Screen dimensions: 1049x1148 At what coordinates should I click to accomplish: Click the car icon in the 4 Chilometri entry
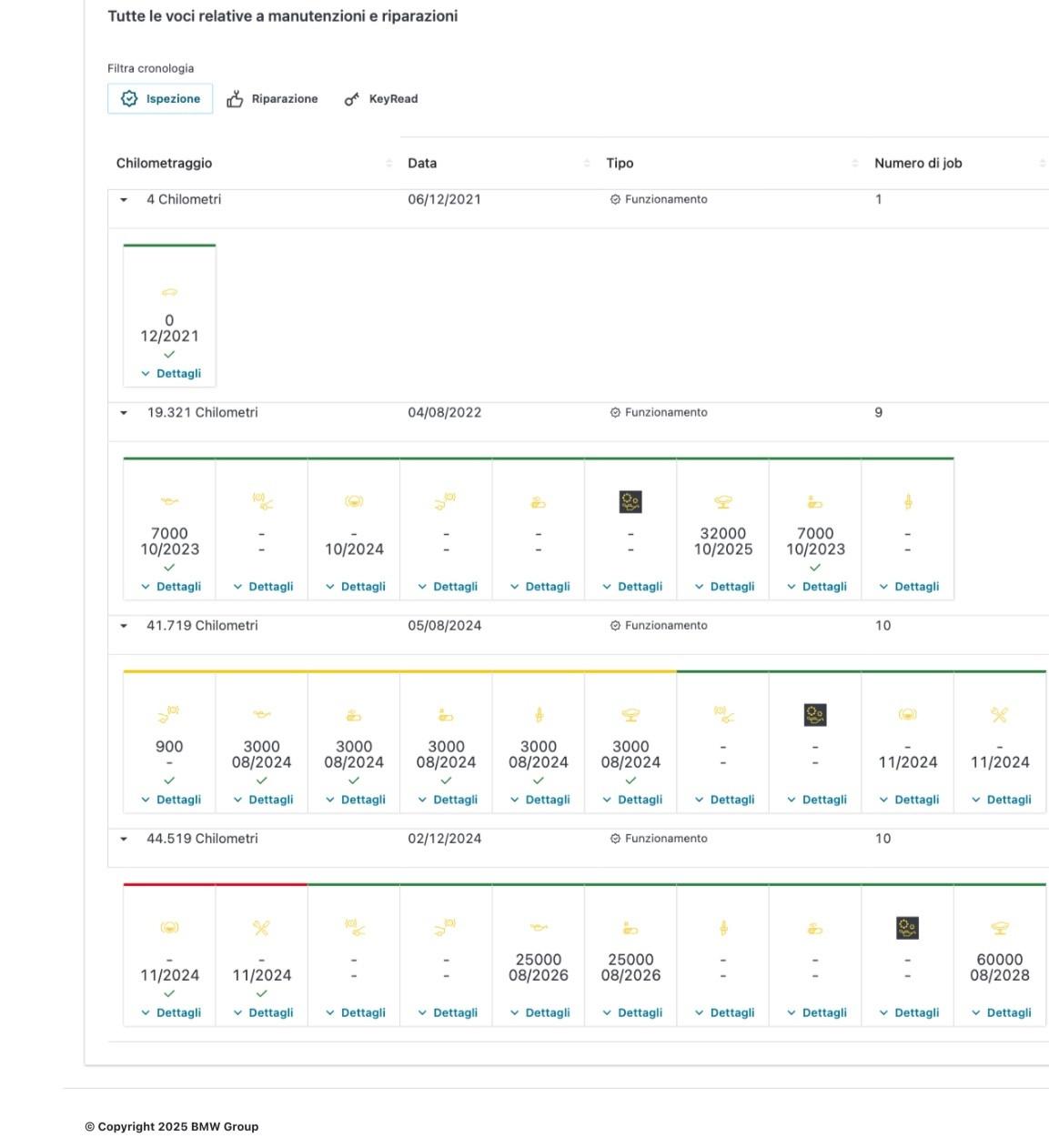click(169, 293)
